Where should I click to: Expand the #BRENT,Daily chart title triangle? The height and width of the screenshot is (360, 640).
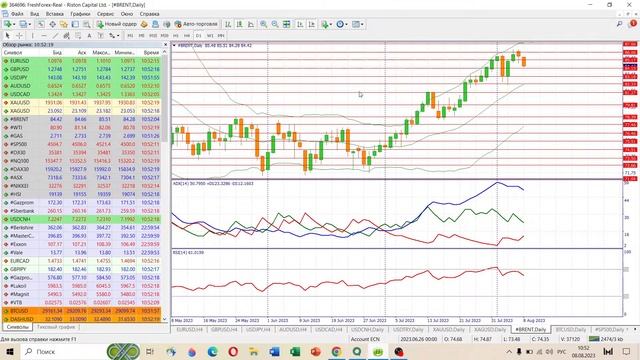[x=174, y=45]
